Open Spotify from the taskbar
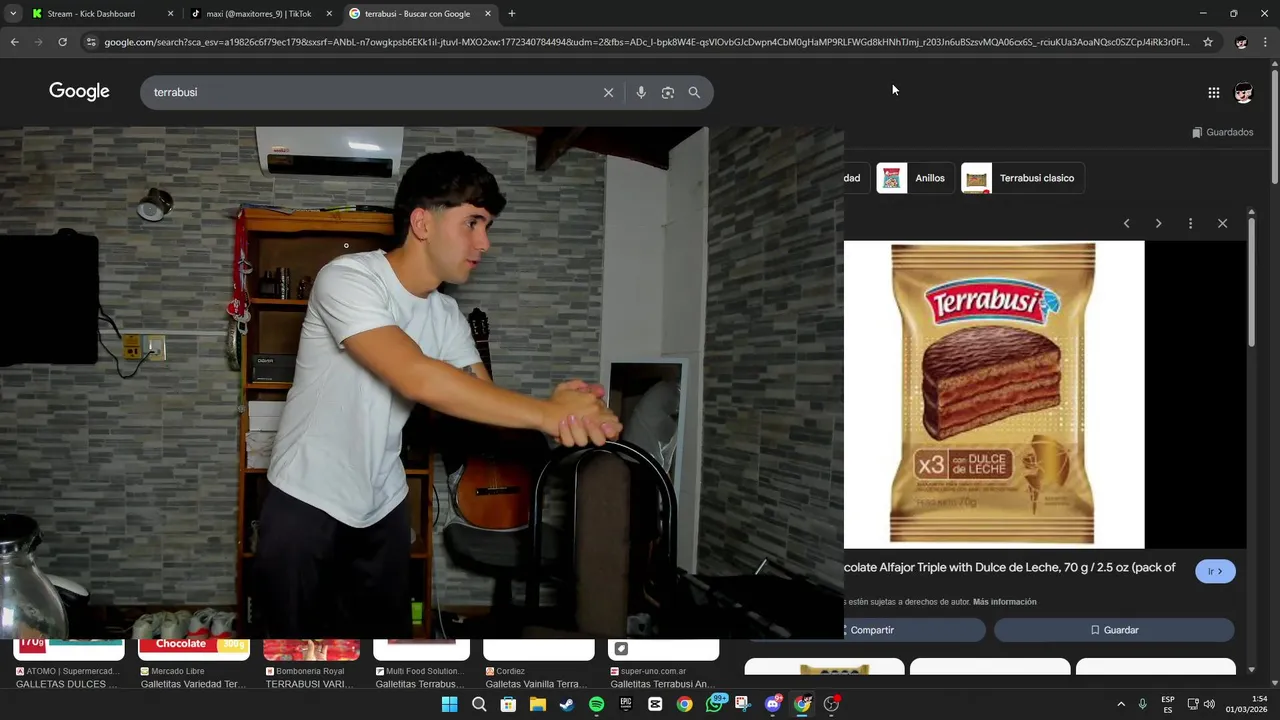 pyautogui.click(x=596, y=704)
